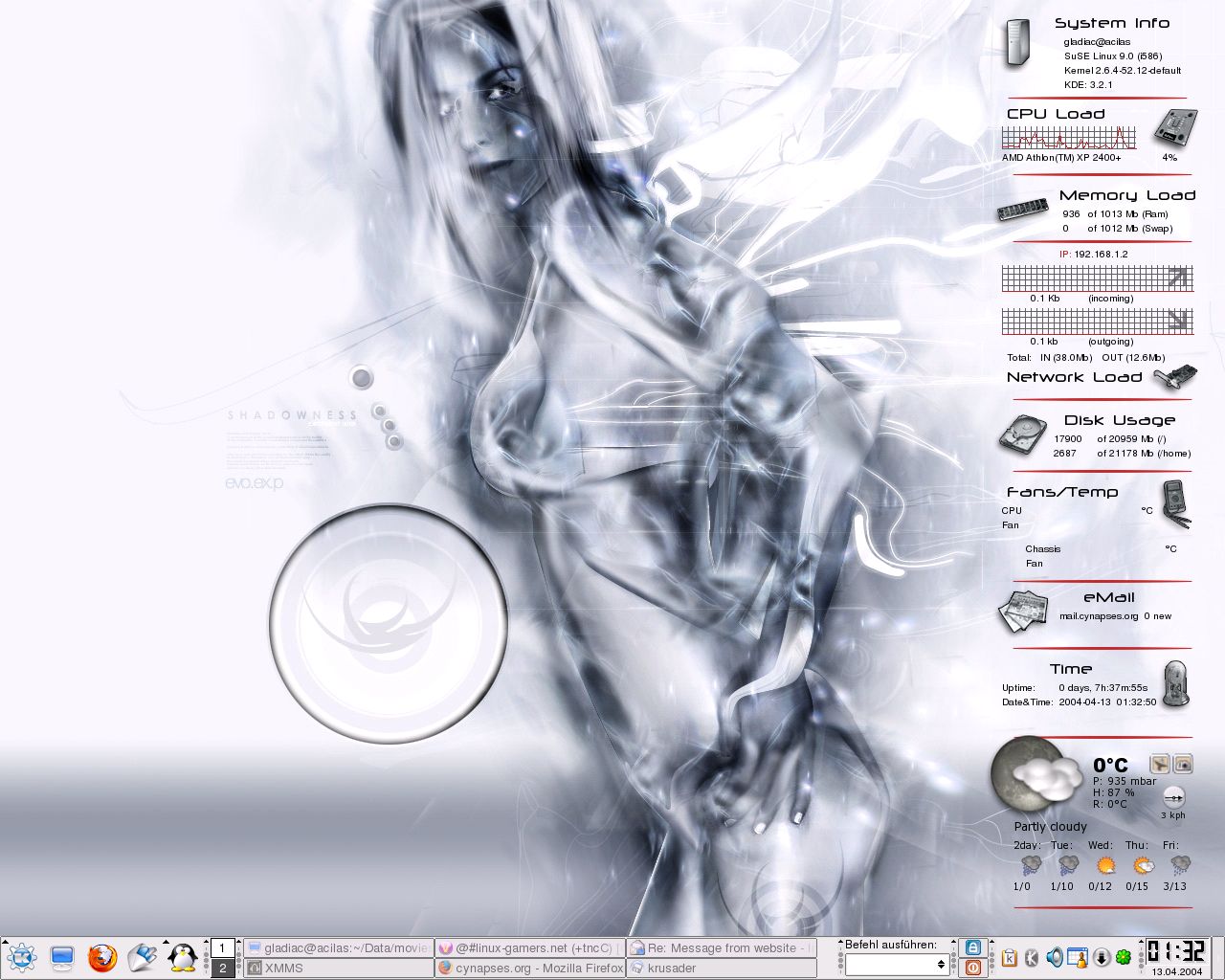The width and height of the screenshot is (1225, 980).
Task: Switch to virtual desktop 2
Action: pyautogui.click(x=222, y=968)
